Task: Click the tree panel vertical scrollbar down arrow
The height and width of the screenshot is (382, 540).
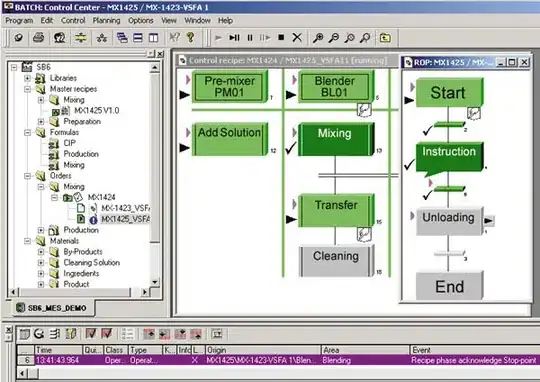Action: [155, 282]
